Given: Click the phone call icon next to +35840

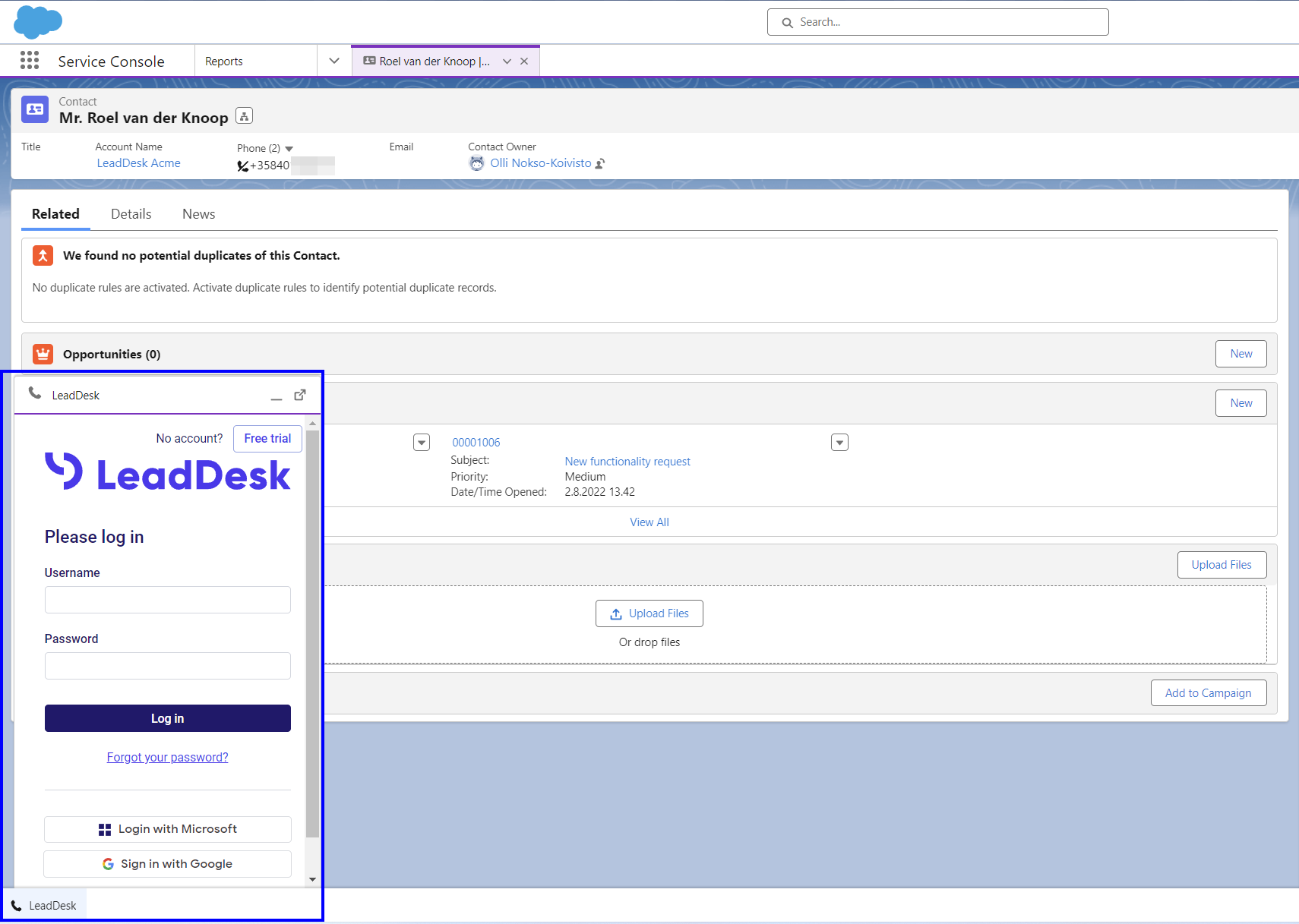Looking at the screenshot, I should point(243,166).
